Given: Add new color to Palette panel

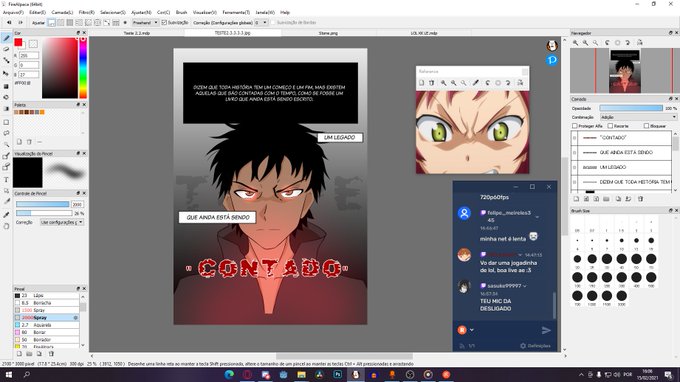Looking at the screenshot, I should click(x=19, y=142).
